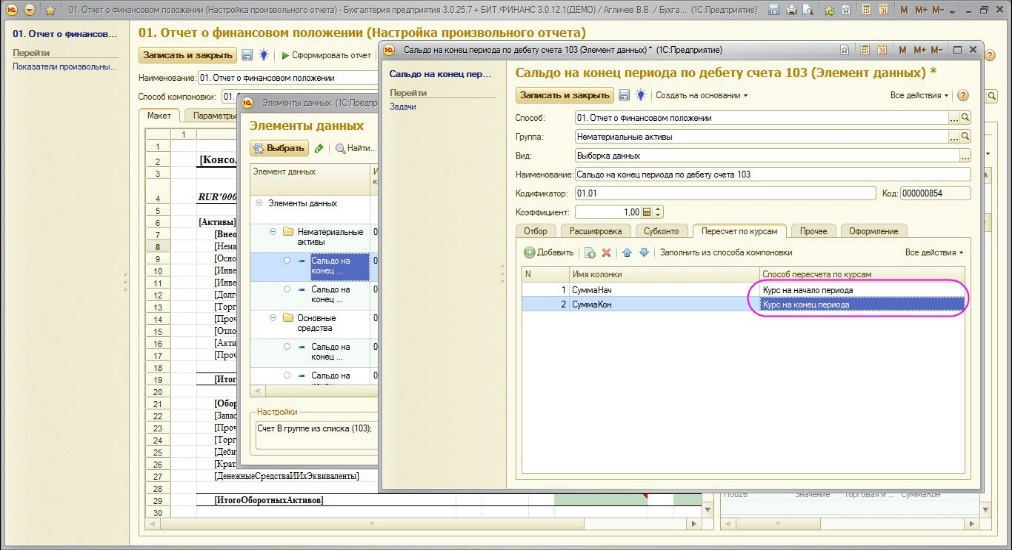
Task: Open the Оформление tab
Action: tap(873, 231)
